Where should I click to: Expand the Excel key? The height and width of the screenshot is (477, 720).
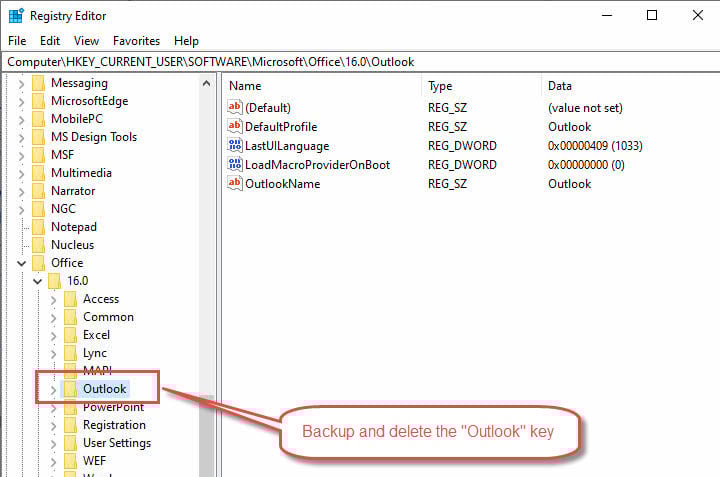point(53,336)
